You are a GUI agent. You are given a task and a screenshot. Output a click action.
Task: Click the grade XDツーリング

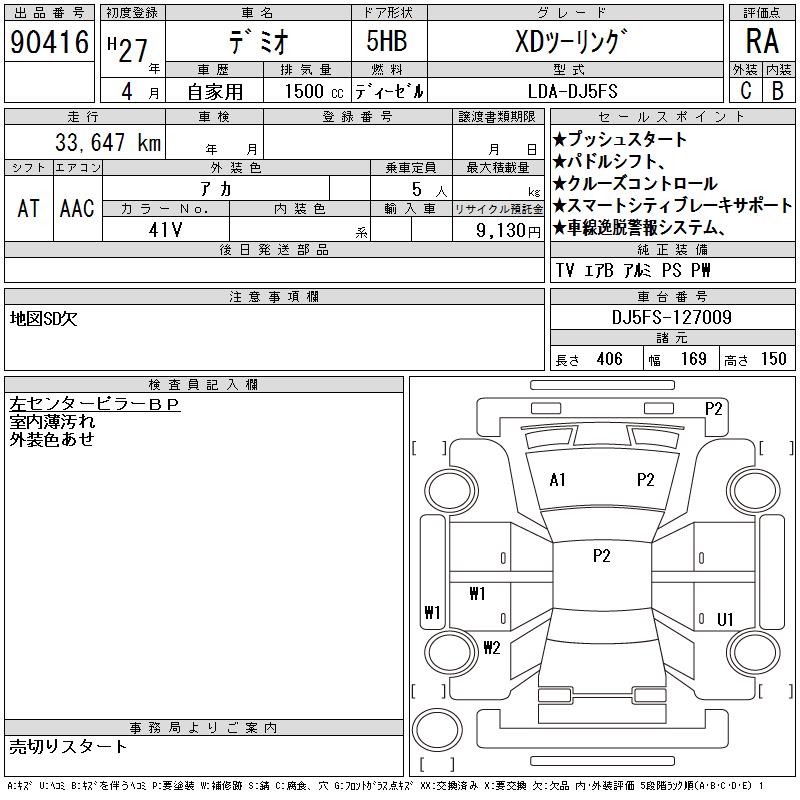click(571, 42)
